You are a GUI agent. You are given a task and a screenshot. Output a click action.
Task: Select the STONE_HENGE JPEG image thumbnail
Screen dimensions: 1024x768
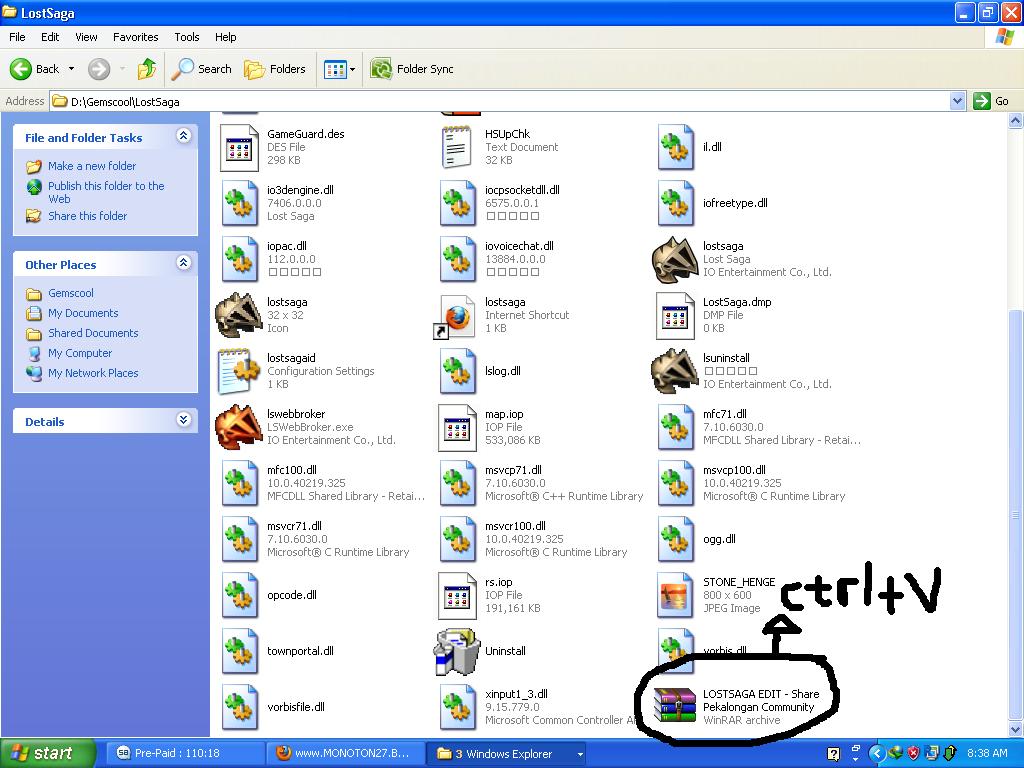[x=675, y=596]
